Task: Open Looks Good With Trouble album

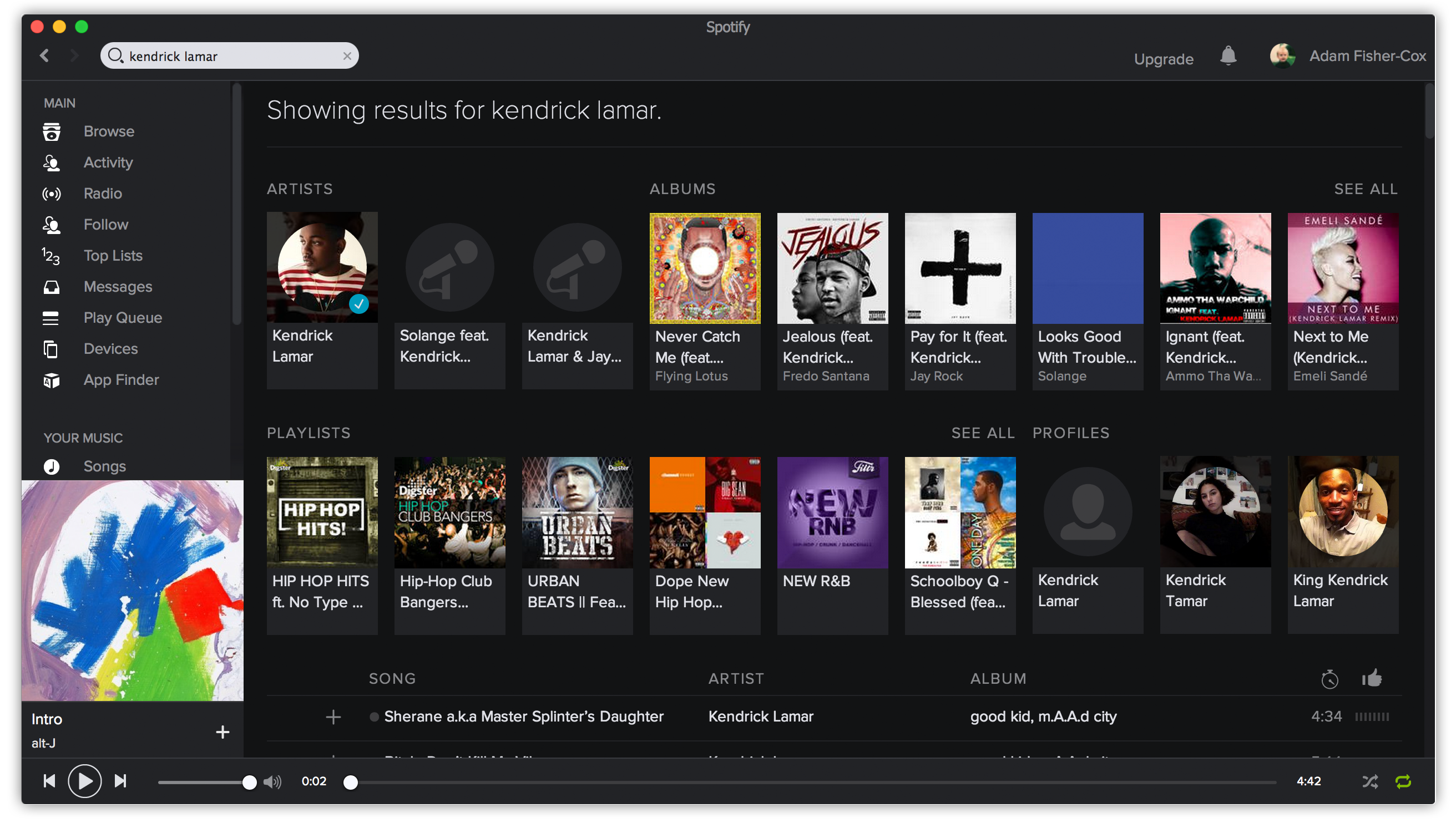Action: 1088,301
